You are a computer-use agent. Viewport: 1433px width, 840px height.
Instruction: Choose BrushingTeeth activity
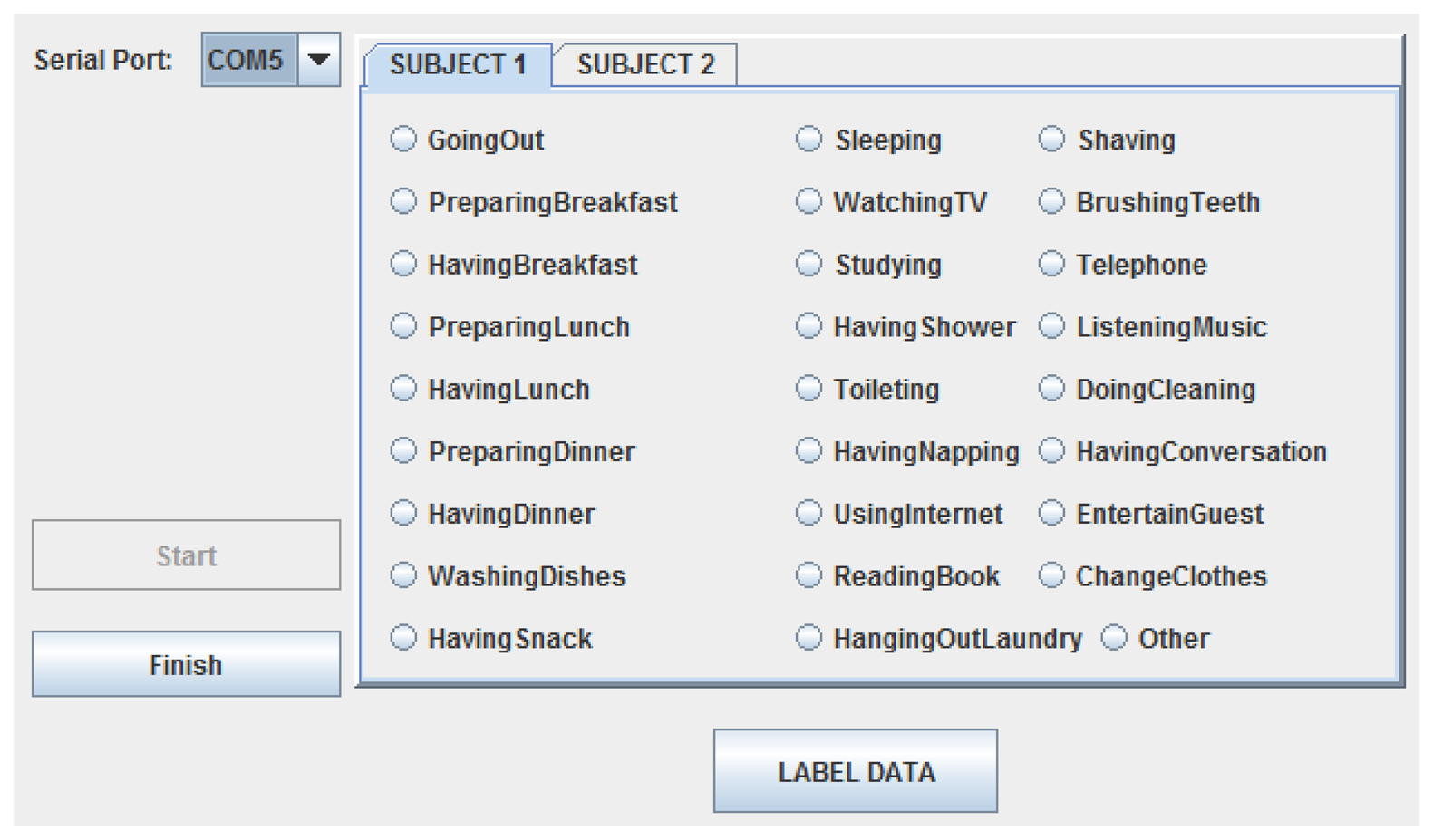(x=1051, y=201)
